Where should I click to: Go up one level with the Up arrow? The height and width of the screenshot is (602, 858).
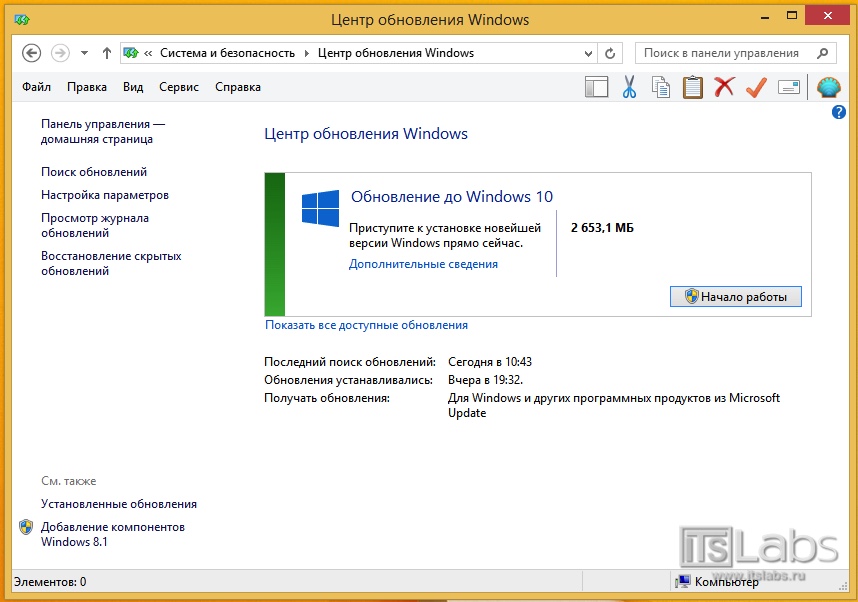(x=107, y=53)
